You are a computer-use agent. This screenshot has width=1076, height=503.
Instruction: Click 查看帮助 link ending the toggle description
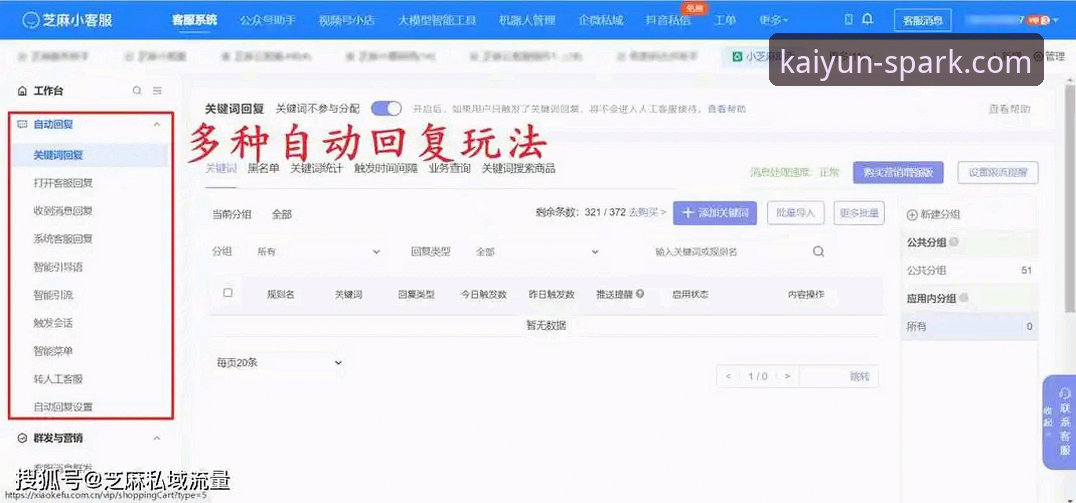(x=727, y=108)
